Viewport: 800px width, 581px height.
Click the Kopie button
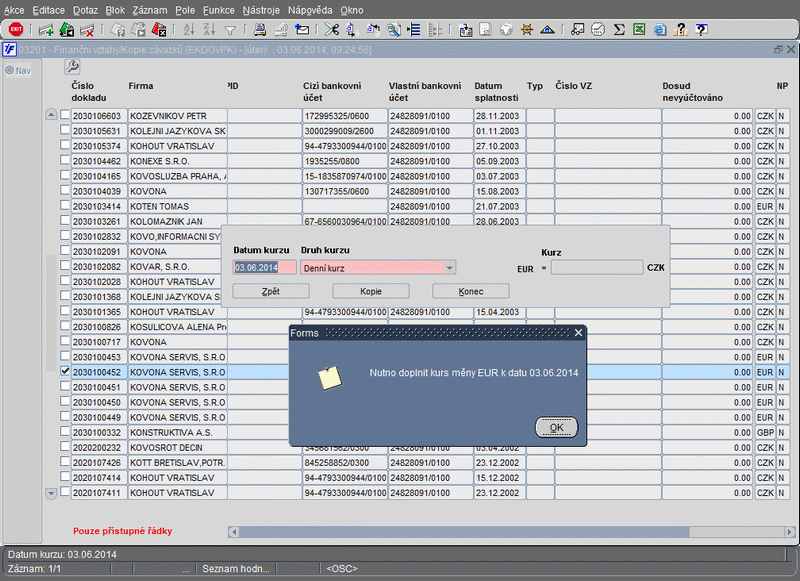tap(371, 291)
